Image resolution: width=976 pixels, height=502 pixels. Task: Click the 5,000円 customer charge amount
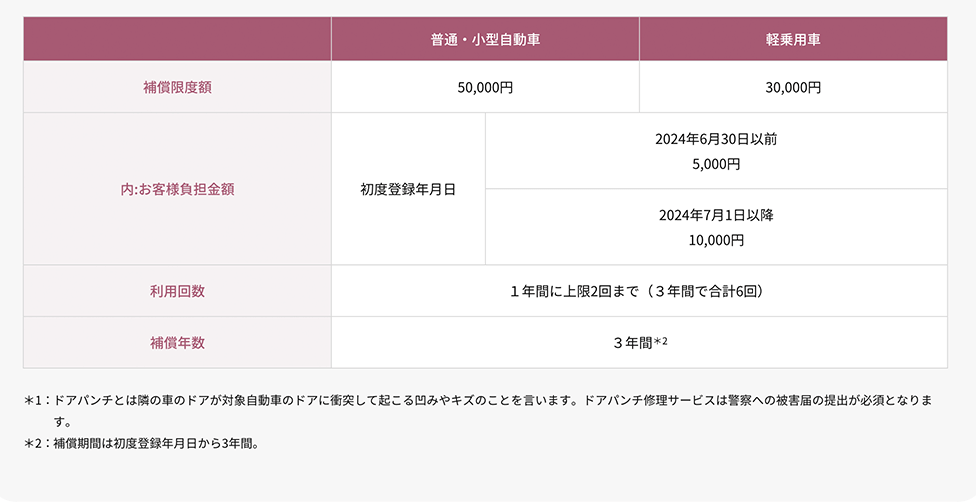pos(716,164)
